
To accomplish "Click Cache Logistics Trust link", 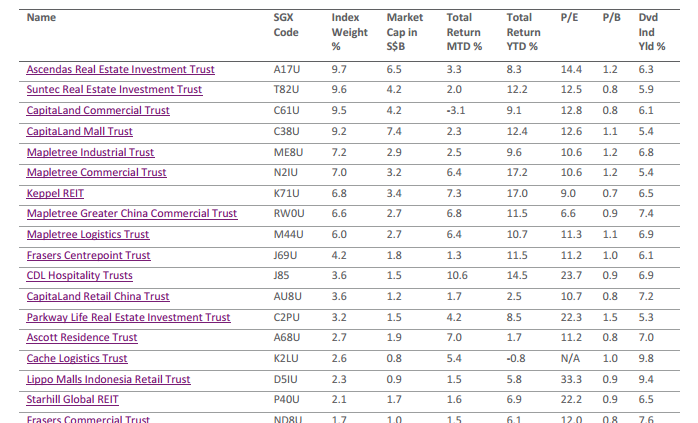I will 77,358.
